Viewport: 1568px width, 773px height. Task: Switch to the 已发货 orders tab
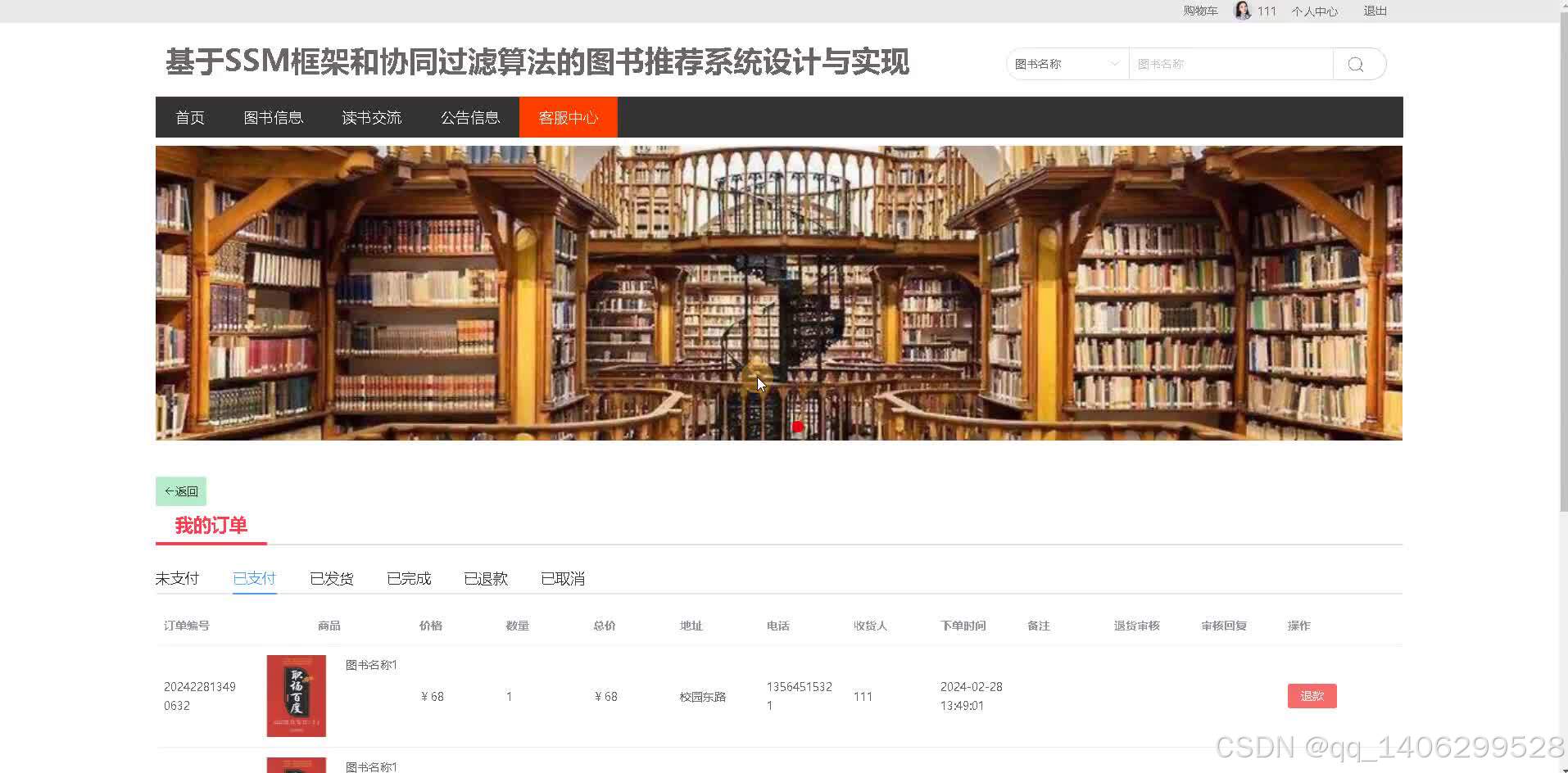(x=332, y=578)
